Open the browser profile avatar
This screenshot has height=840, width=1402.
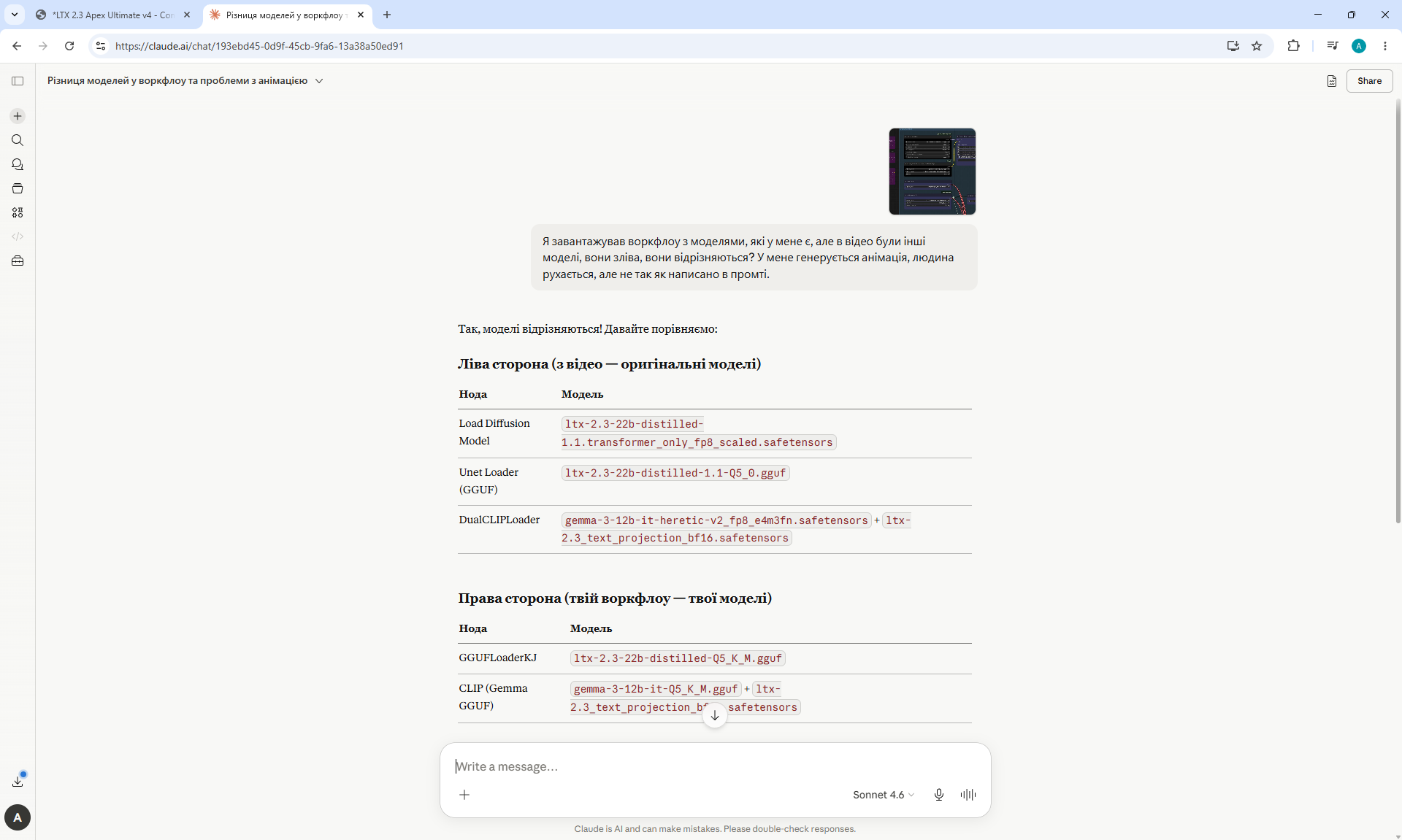coord(1359,46)
